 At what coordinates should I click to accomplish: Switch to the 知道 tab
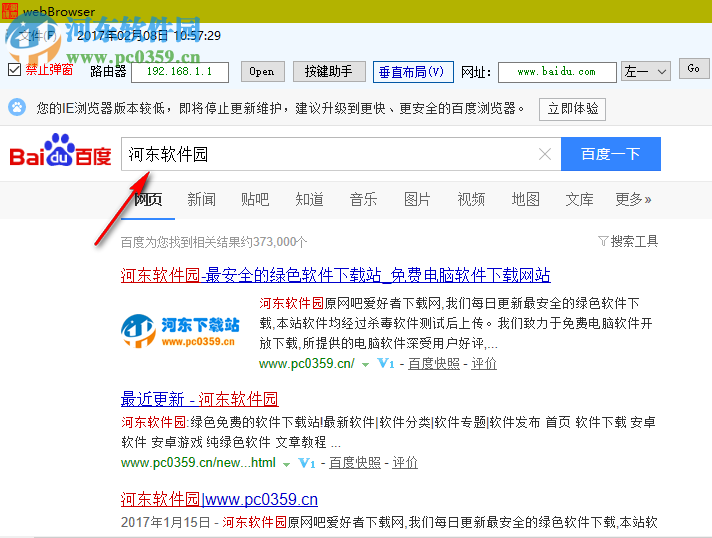coord(309,199)
